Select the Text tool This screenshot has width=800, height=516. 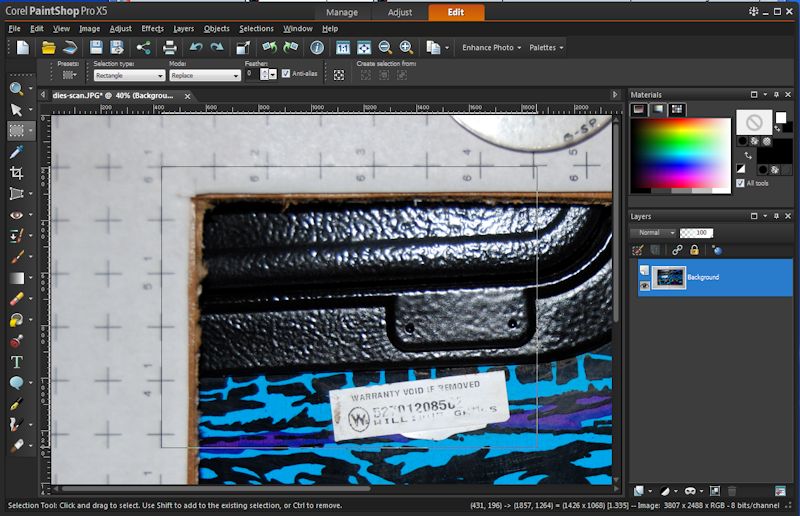click(16, 362)
